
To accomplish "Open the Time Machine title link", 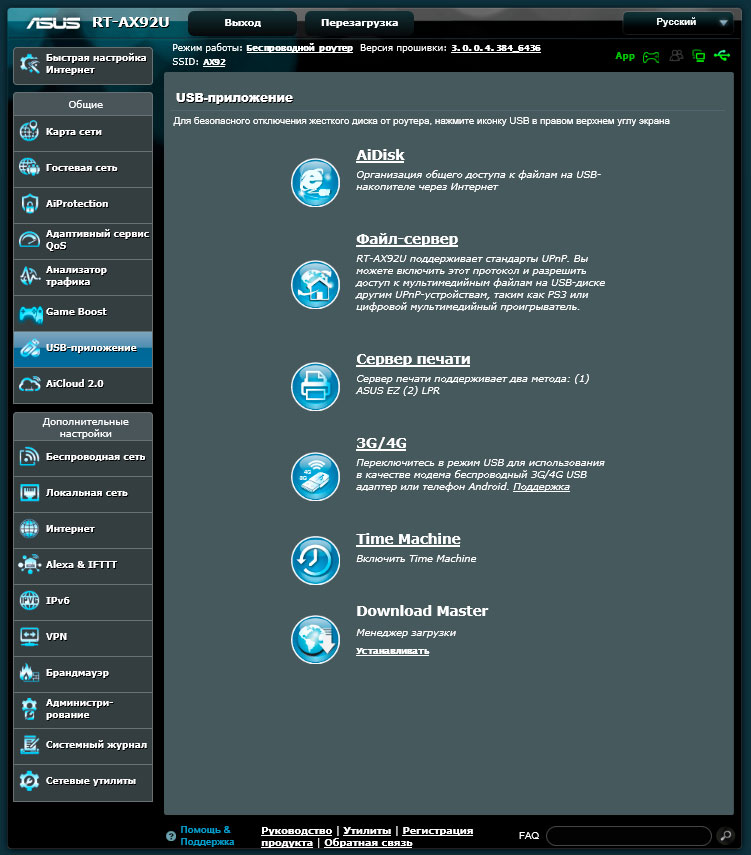I will 408,539.
